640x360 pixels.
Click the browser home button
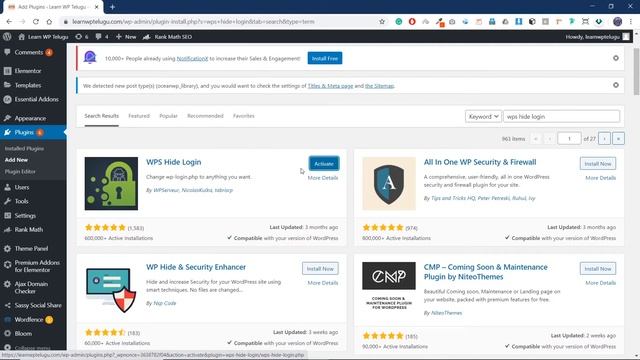(49, 22)
